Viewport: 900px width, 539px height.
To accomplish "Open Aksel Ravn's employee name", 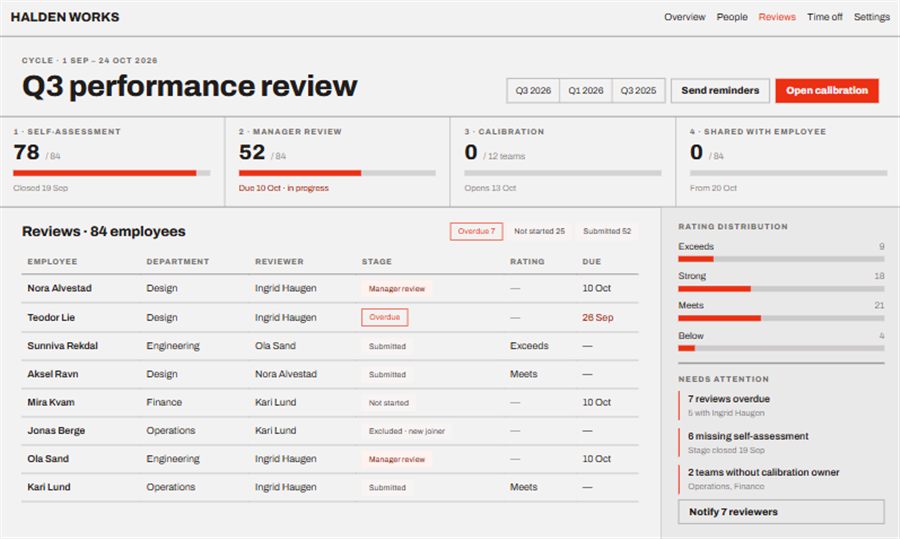I will 53,374.
